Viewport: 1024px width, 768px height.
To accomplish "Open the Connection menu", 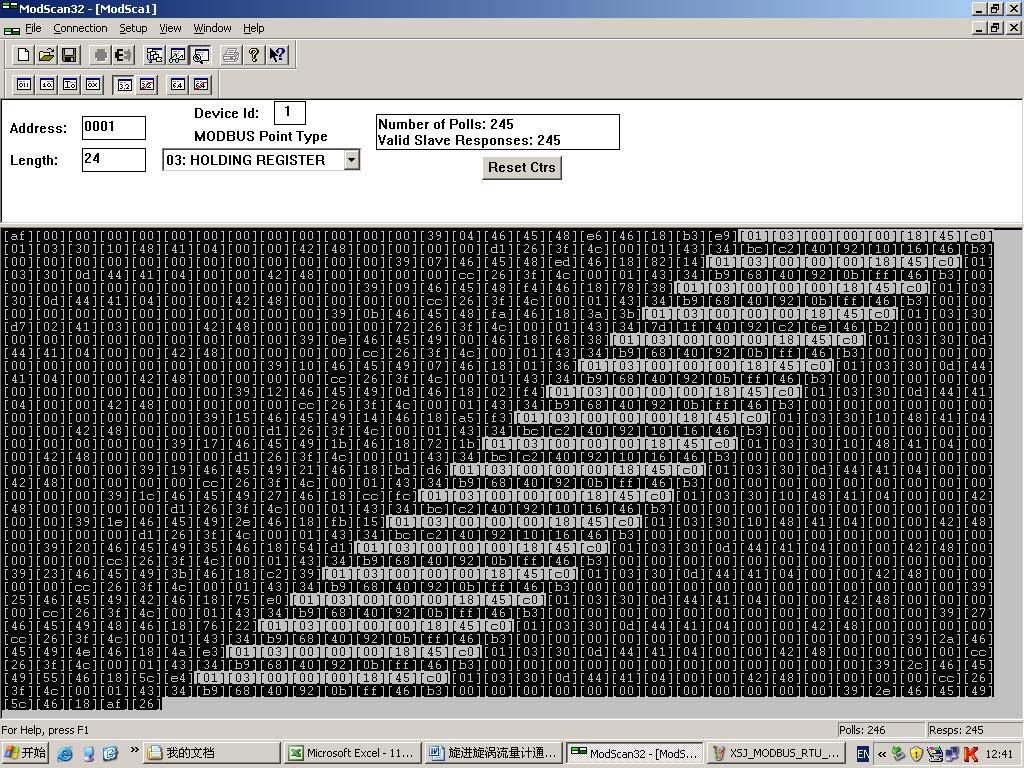I will coord(80,28).
